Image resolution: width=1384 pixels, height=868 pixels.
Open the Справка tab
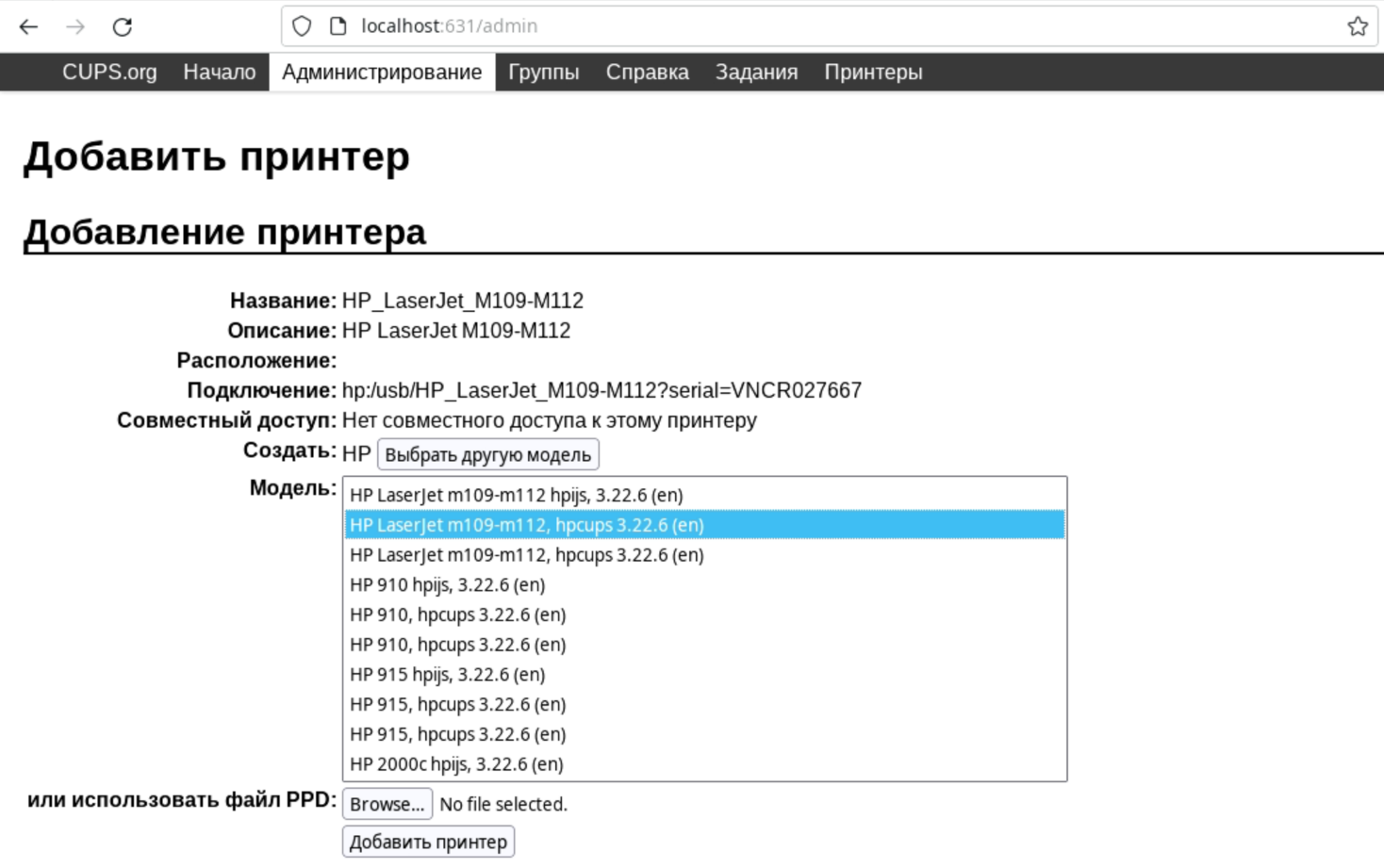[x=647, y=73]
